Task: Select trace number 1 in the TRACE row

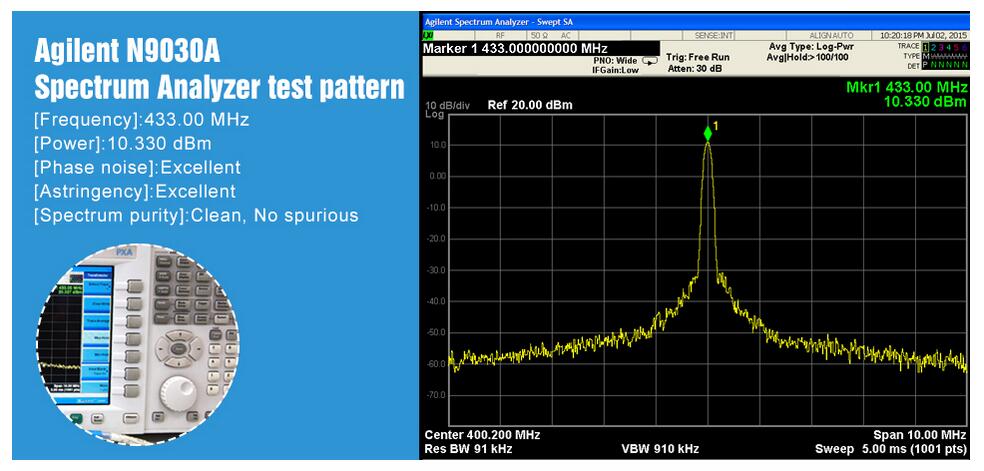Action: coord(926,48)
